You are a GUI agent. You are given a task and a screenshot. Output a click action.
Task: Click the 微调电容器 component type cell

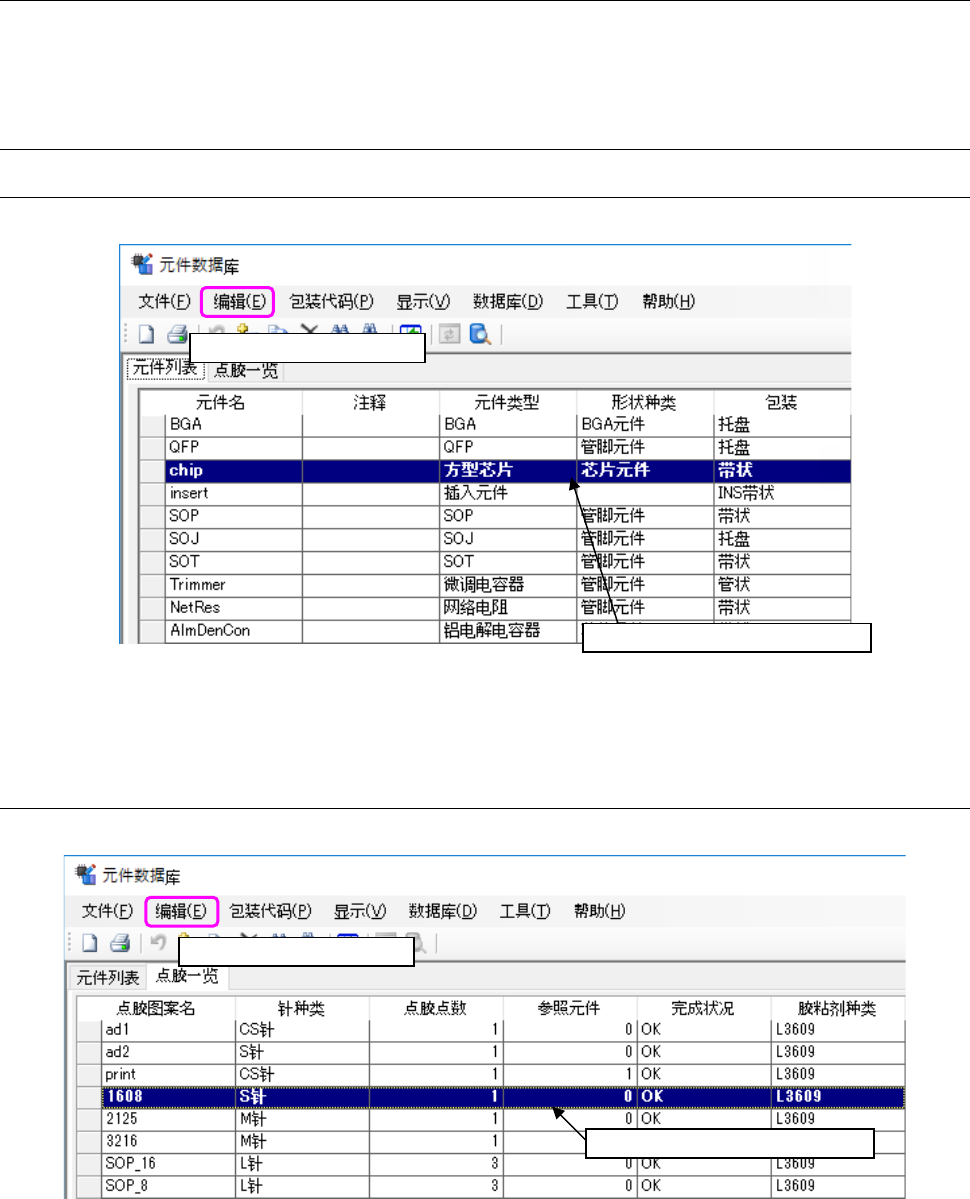tap(508, 585)
